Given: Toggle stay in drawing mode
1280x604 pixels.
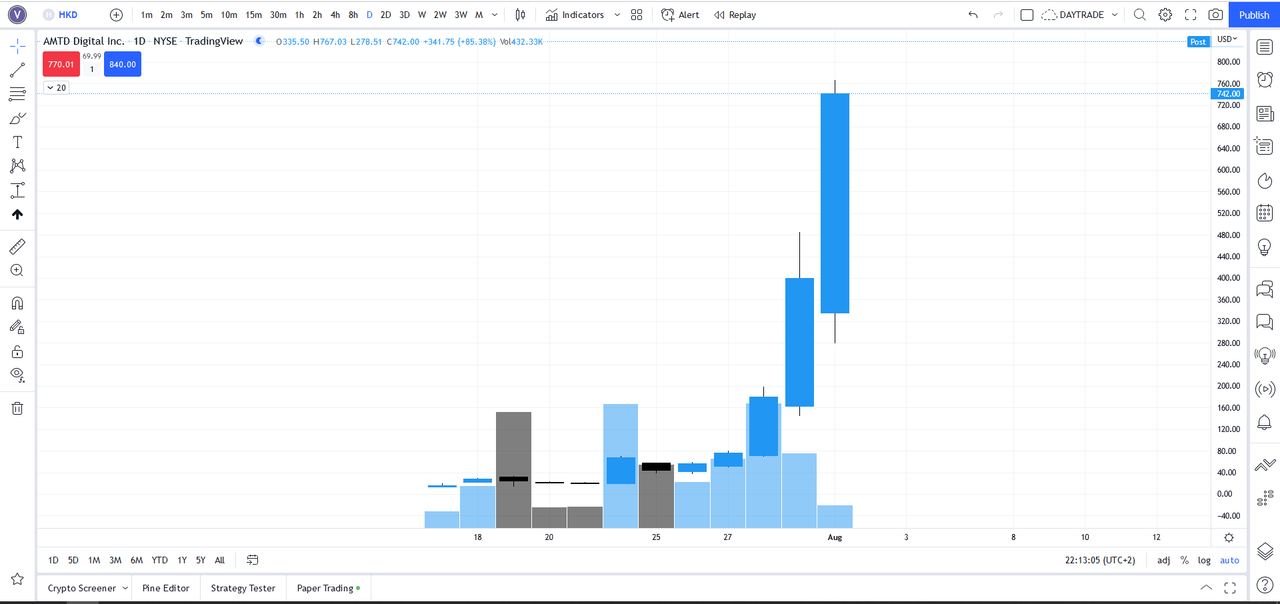Looking at the screenshot, I should [x=17, y=327].
